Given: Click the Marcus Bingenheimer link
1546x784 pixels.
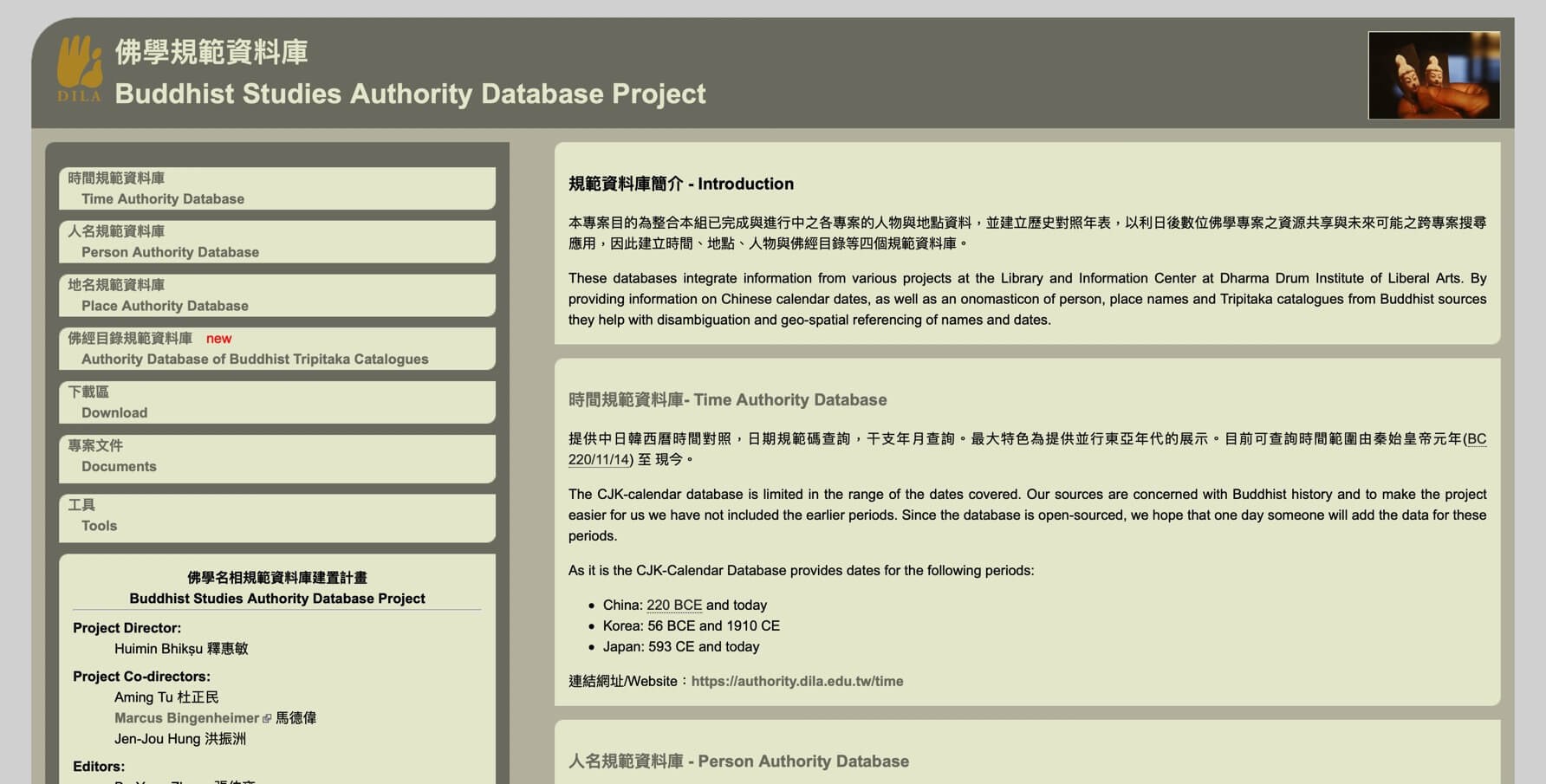Looking at the screenshot, I should [x=186, y=718].
